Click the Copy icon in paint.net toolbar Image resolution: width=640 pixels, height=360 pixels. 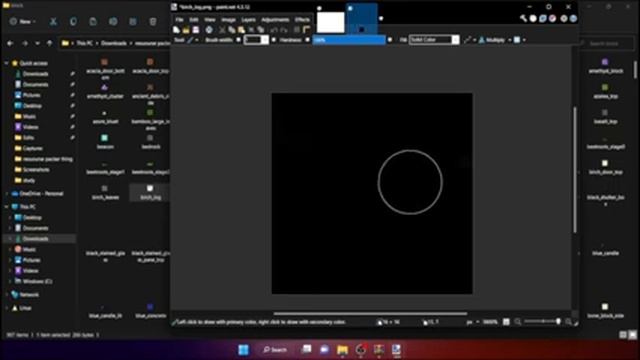pyautogui.click(x=231, y=30)
